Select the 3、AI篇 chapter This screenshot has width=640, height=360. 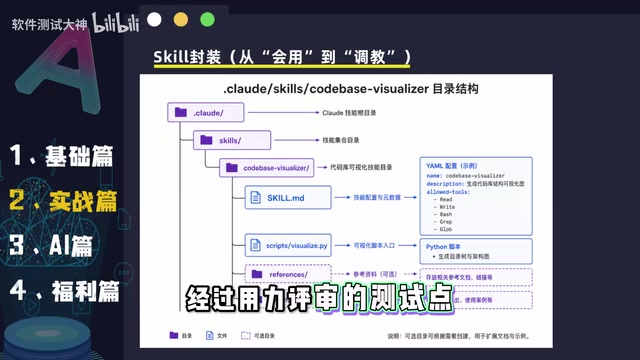tap(51, 246)
